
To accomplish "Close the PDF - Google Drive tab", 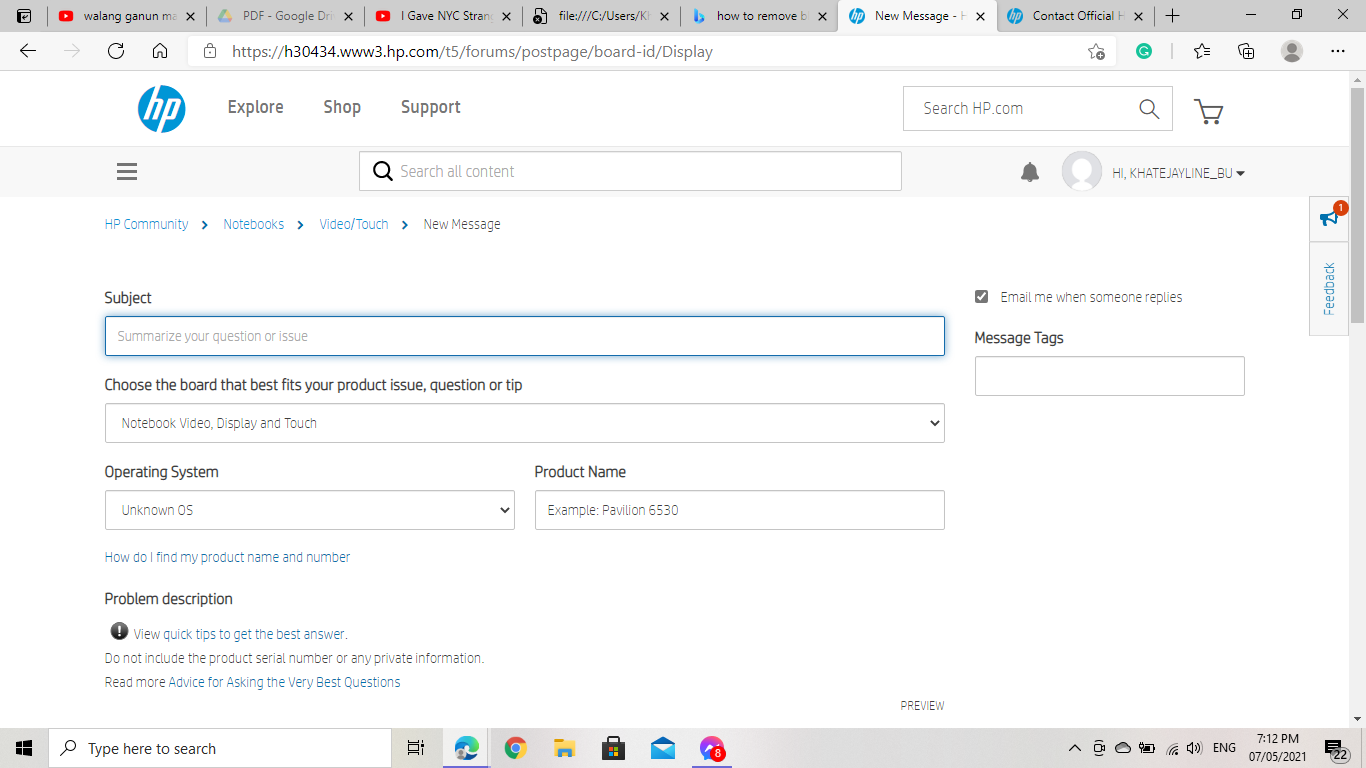I will 348,16.
